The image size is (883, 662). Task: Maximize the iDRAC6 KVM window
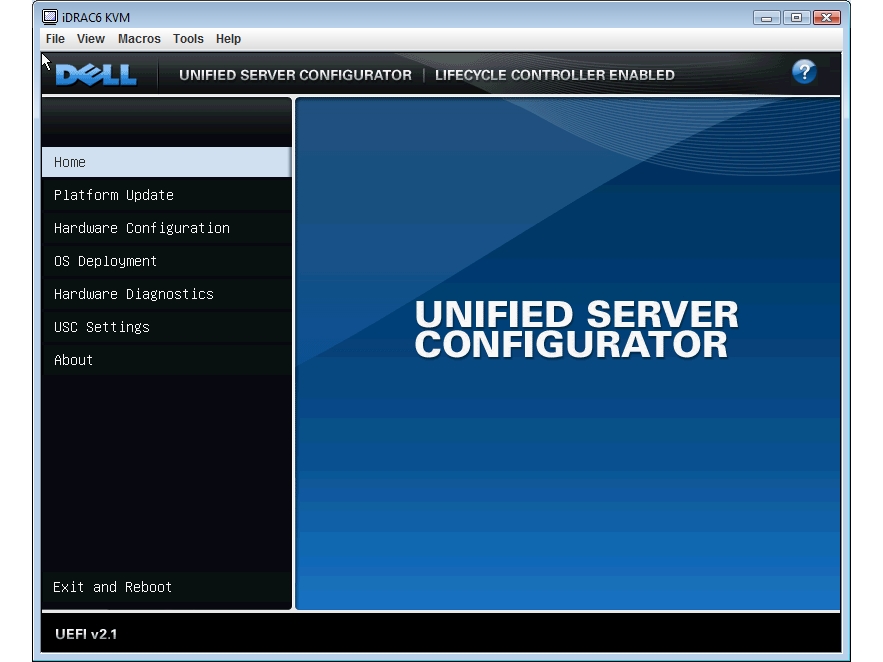[x=796, y=18]
